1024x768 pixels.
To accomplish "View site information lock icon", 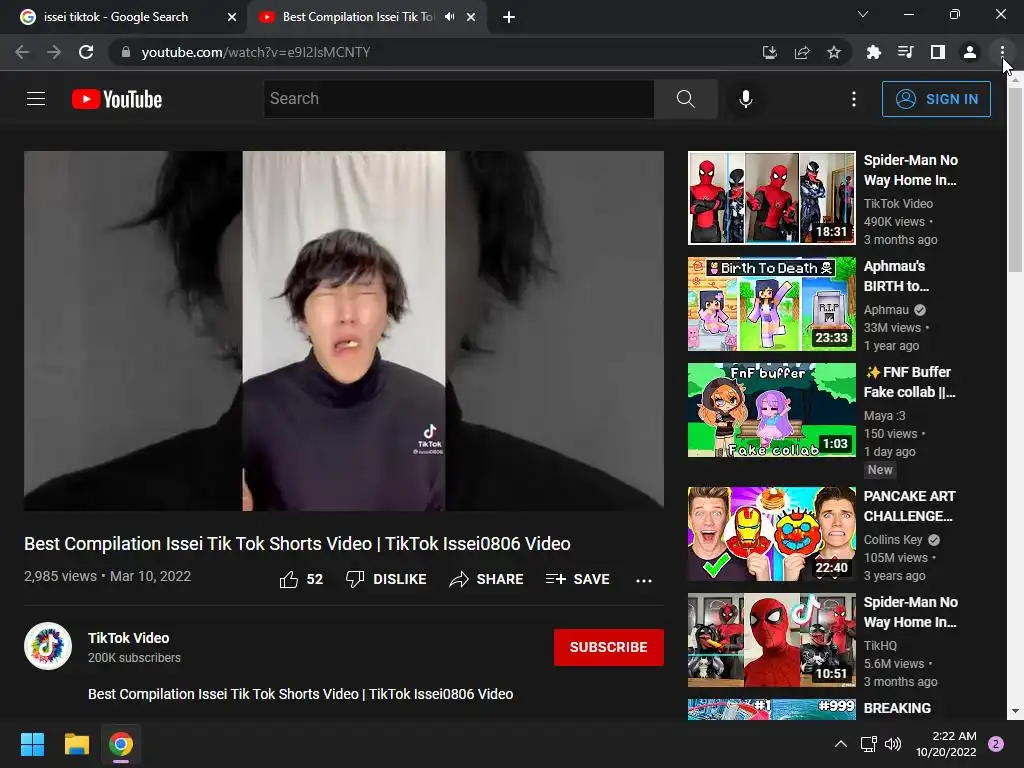I will [x=126, y=52].
